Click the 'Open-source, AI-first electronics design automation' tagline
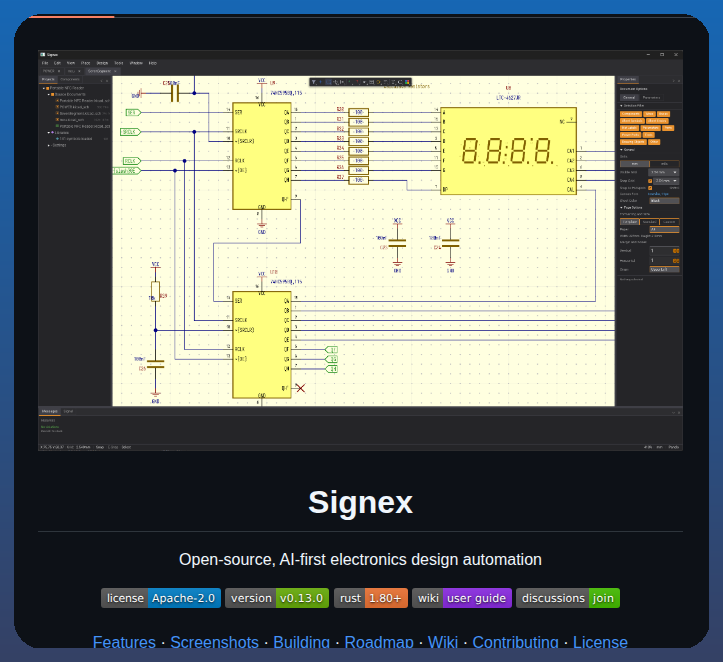Screen dimensions: 723x662 point(360,559)
